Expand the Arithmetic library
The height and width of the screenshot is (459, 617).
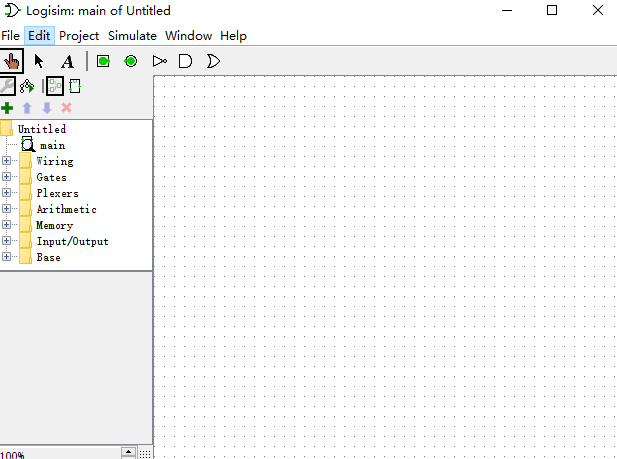click(x=6, y=209)
